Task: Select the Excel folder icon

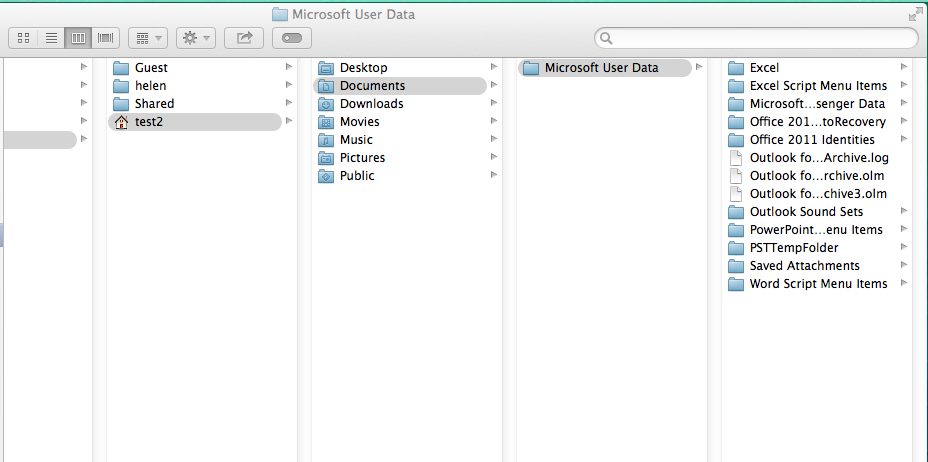Action: coord(736,67)
